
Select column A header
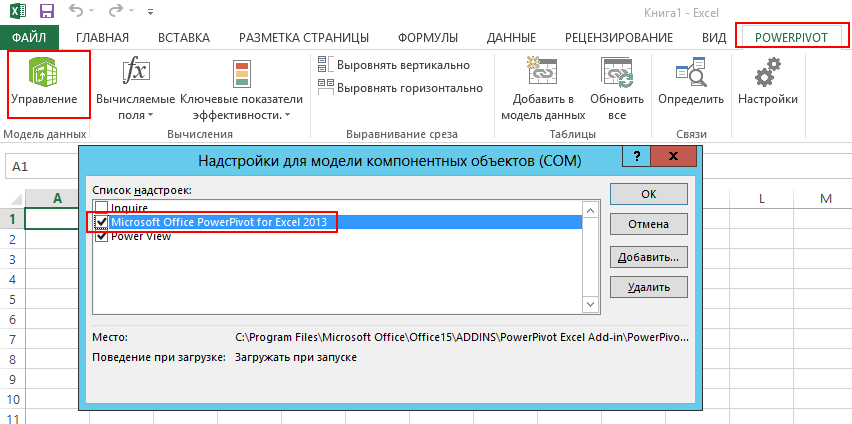pos(57,199)
